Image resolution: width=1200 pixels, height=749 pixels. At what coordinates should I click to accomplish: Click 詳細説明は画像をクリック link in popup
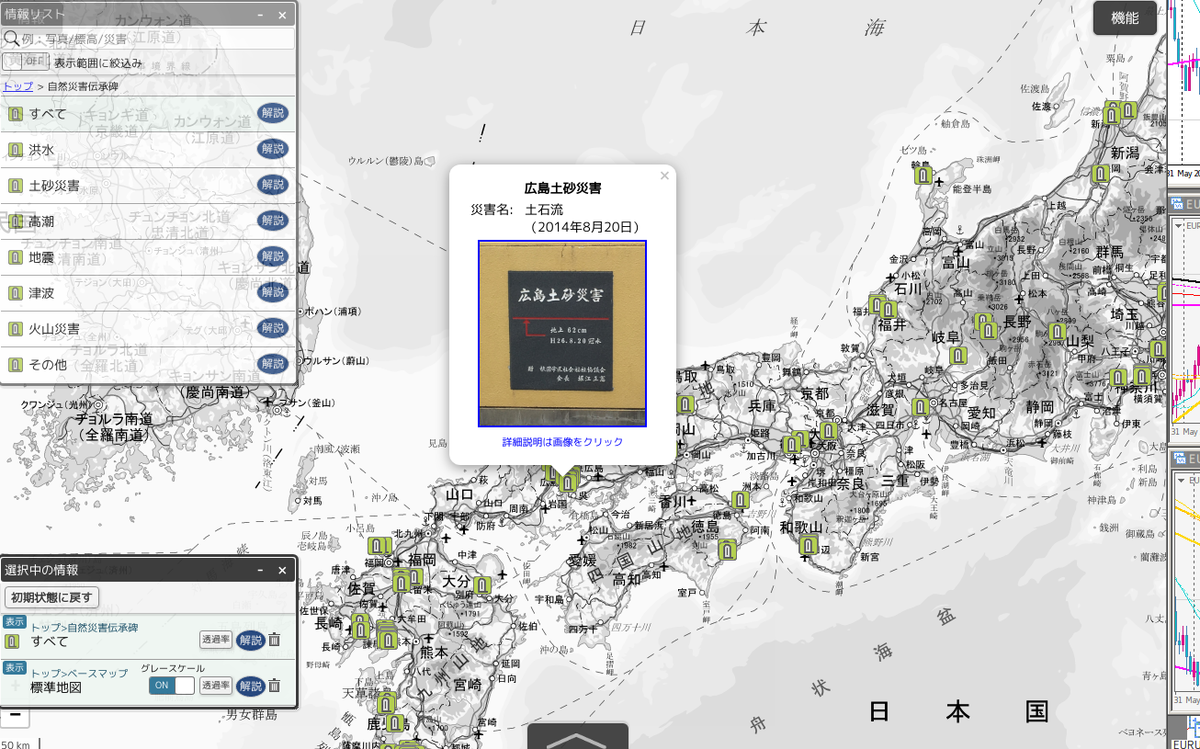coord(562,442)
